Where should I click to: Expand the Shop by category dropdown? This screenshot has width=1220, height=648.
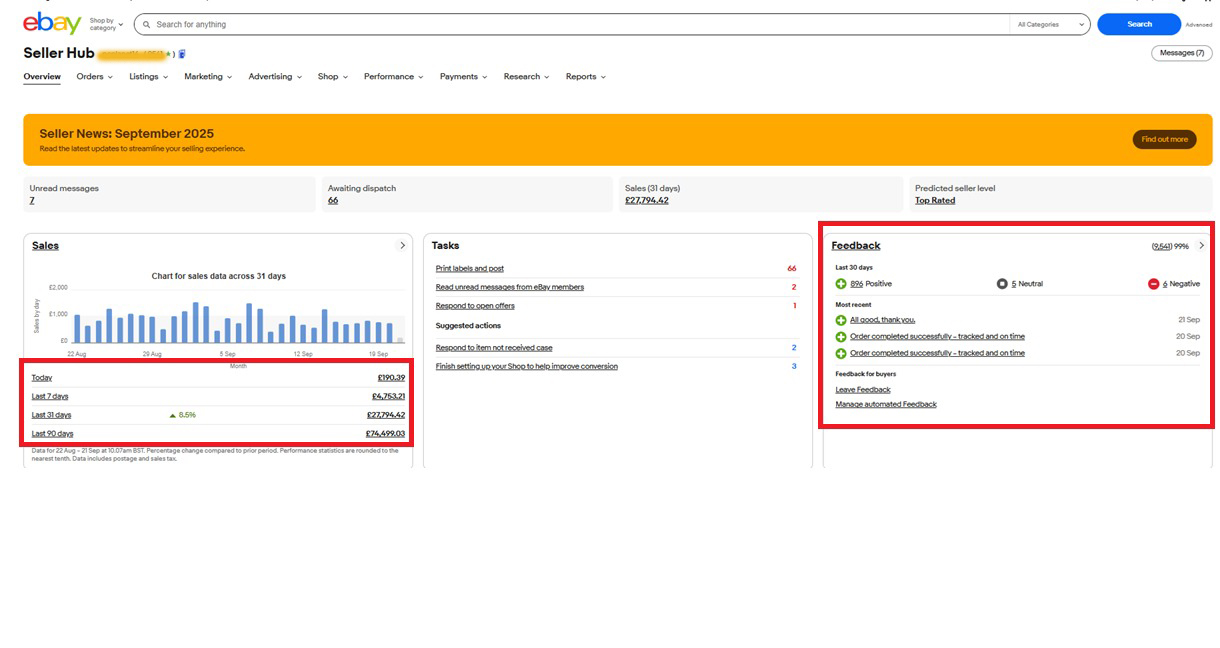(106, 24)
